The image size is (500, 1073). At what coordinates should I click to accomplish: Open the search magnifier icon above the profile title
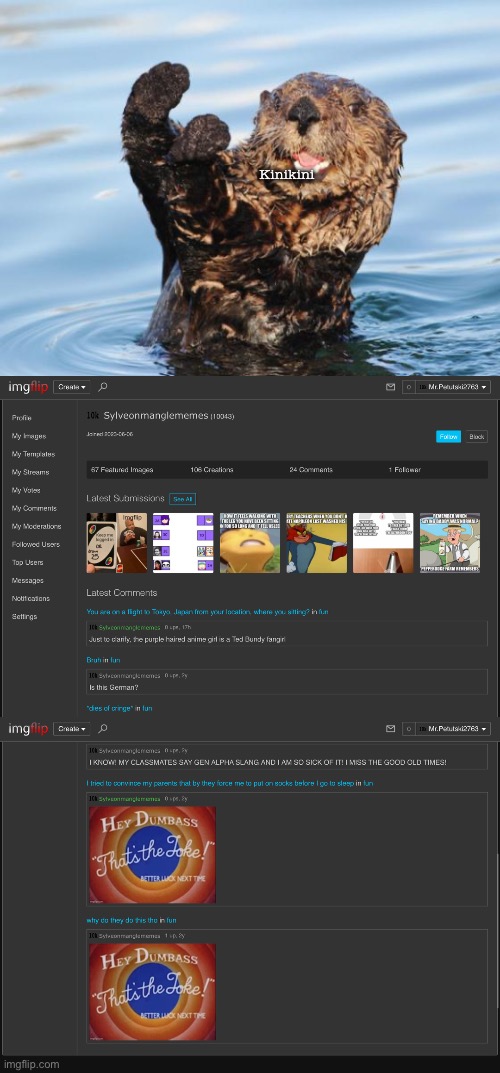click(103, 387)
